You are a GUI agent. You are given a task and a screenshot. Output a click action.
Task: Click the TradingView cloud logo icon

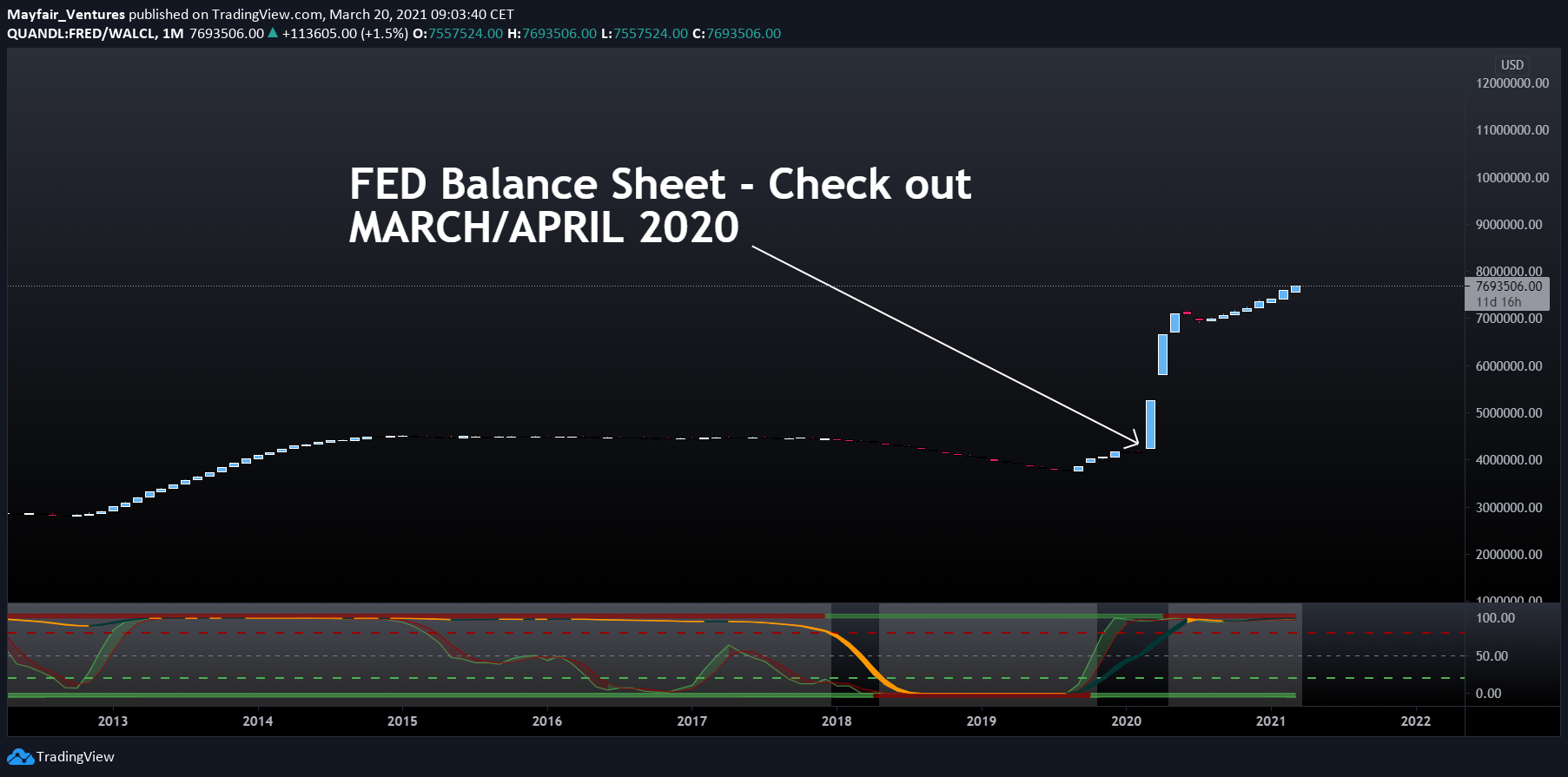click(20, 757)
